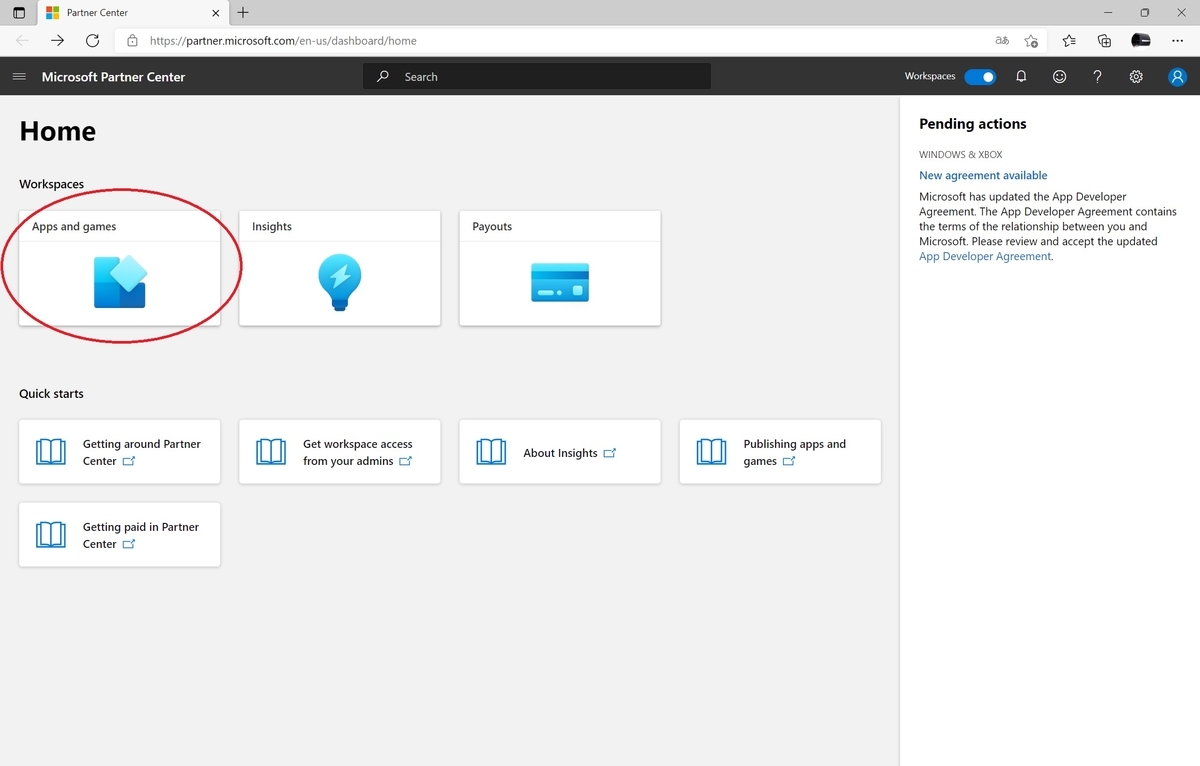Close the Partner Center tab
The image size is (1200, 766).
click(x=216, y=13)
